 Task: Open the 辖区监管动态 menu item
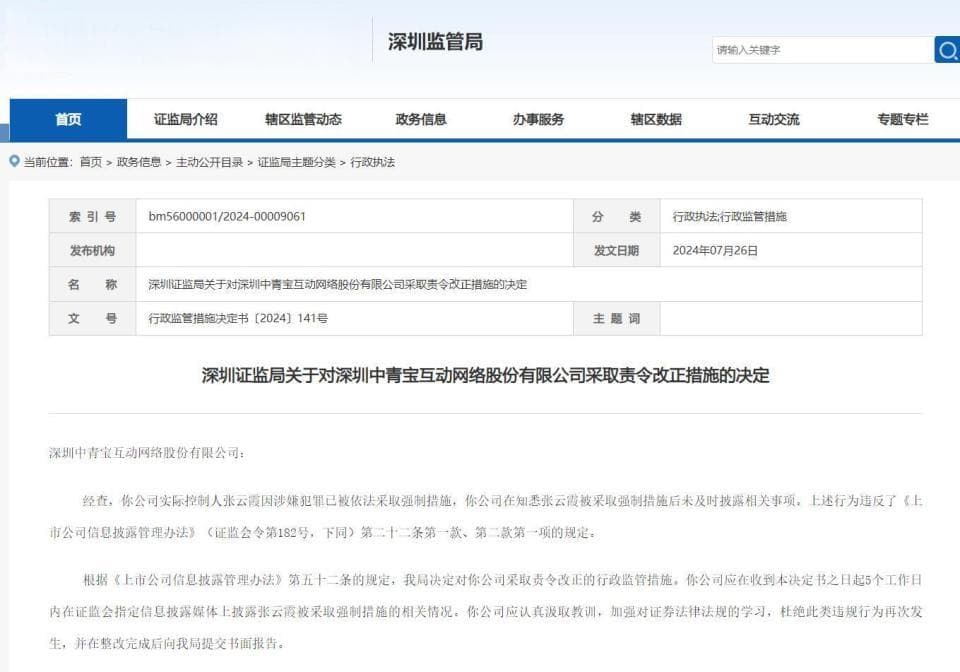pyautogui.click(x=303, y=119)
